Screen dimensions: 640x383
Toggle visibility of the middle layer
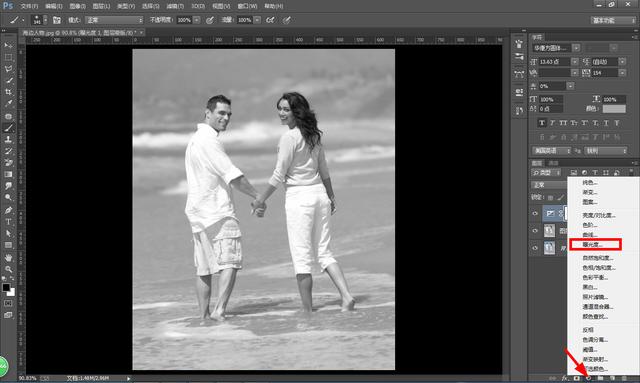[x=535, y=231]
